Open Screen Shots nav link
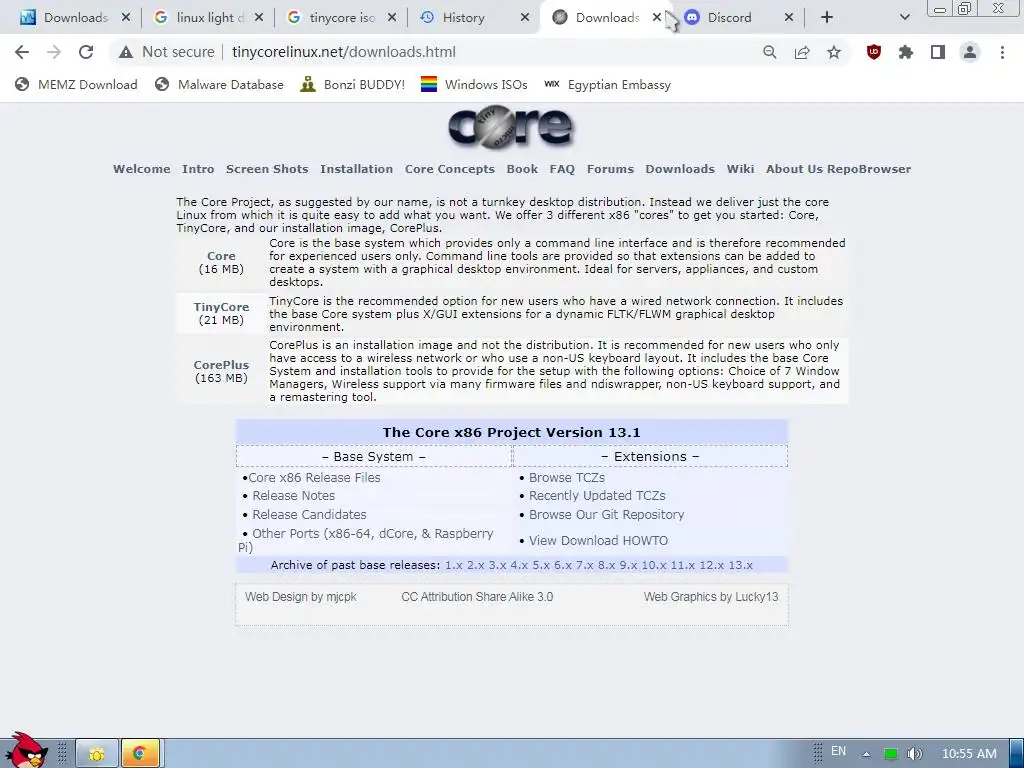 click(267, 168)
